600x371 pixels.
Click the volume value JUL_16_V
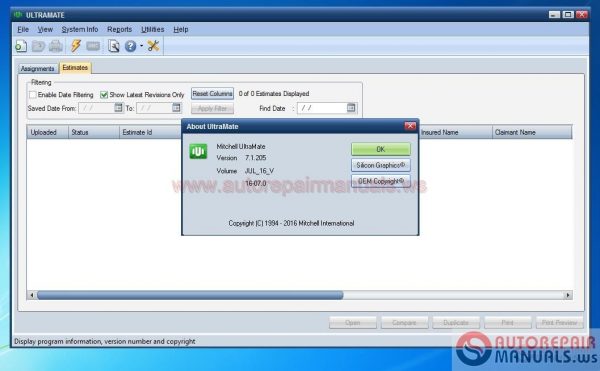[x=259, y=171]
